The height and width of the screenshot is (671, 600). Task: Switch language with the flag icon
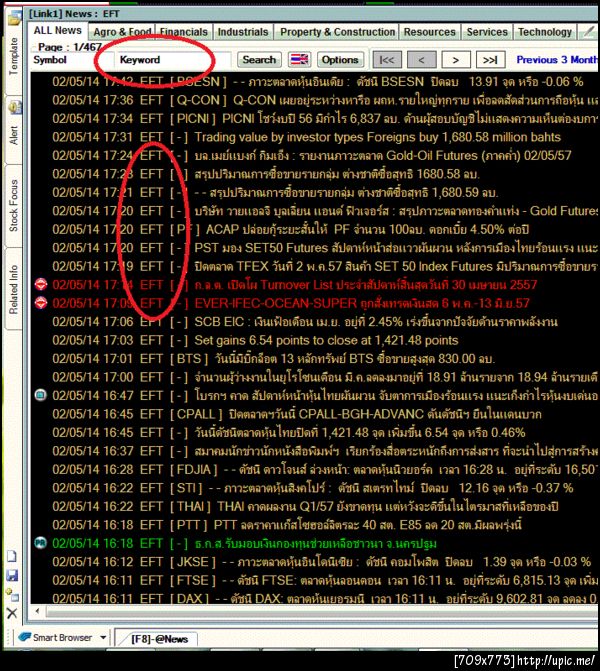[300, 59]
